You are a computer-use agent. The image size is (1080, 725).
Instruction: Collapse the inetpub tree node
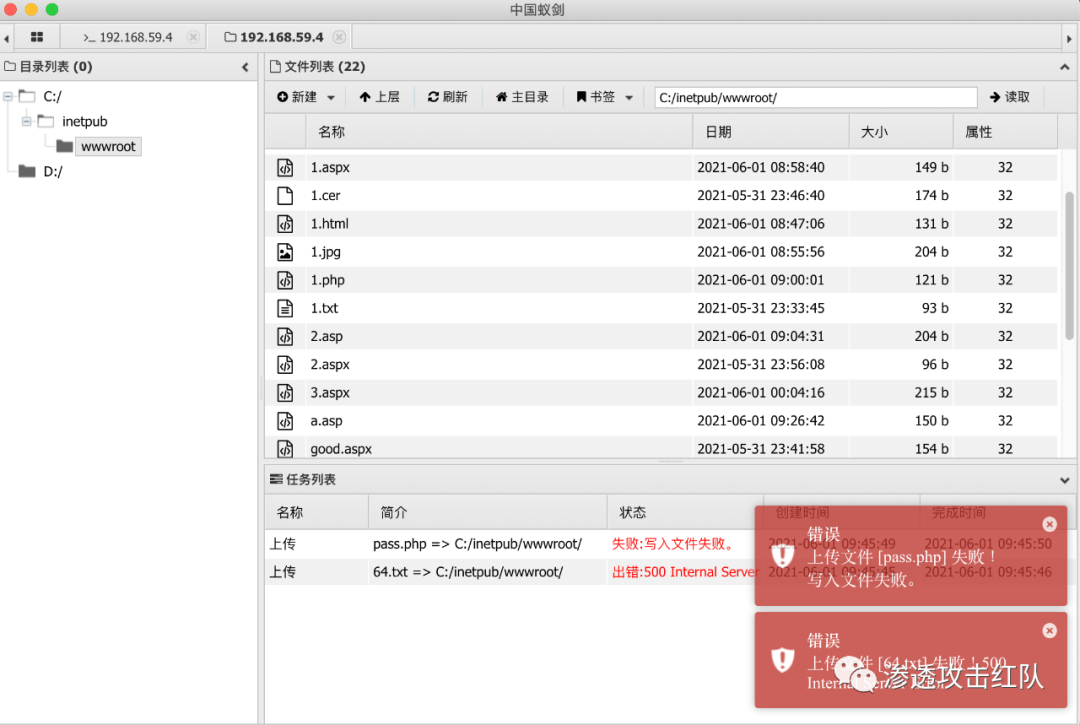click(26, 122)
